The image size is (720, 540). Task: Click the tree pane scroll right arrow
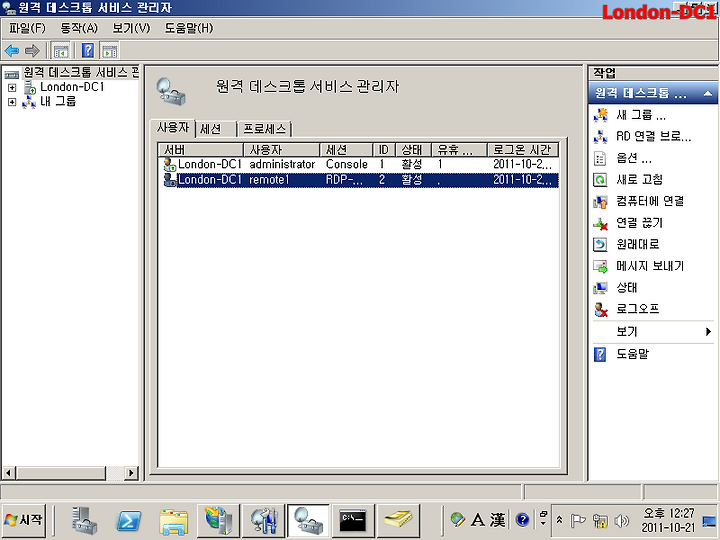pos(131,472)
